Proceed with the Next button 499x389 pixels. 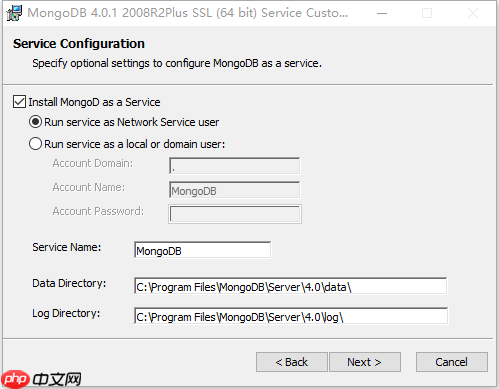point(365,362)
